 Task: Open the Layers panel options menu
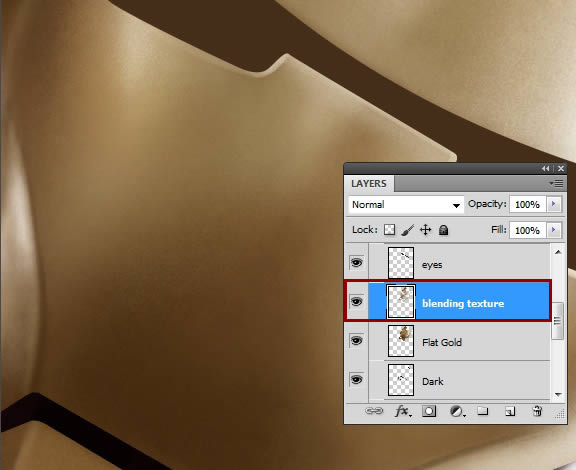pyautogui.click(x=556, y=183)
